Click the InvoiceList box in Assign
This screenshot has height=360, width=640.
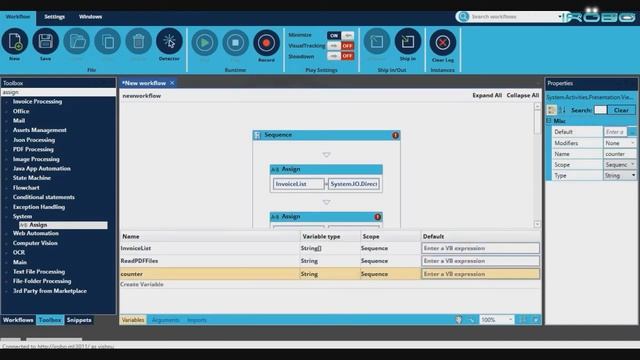tap(298, 184)
